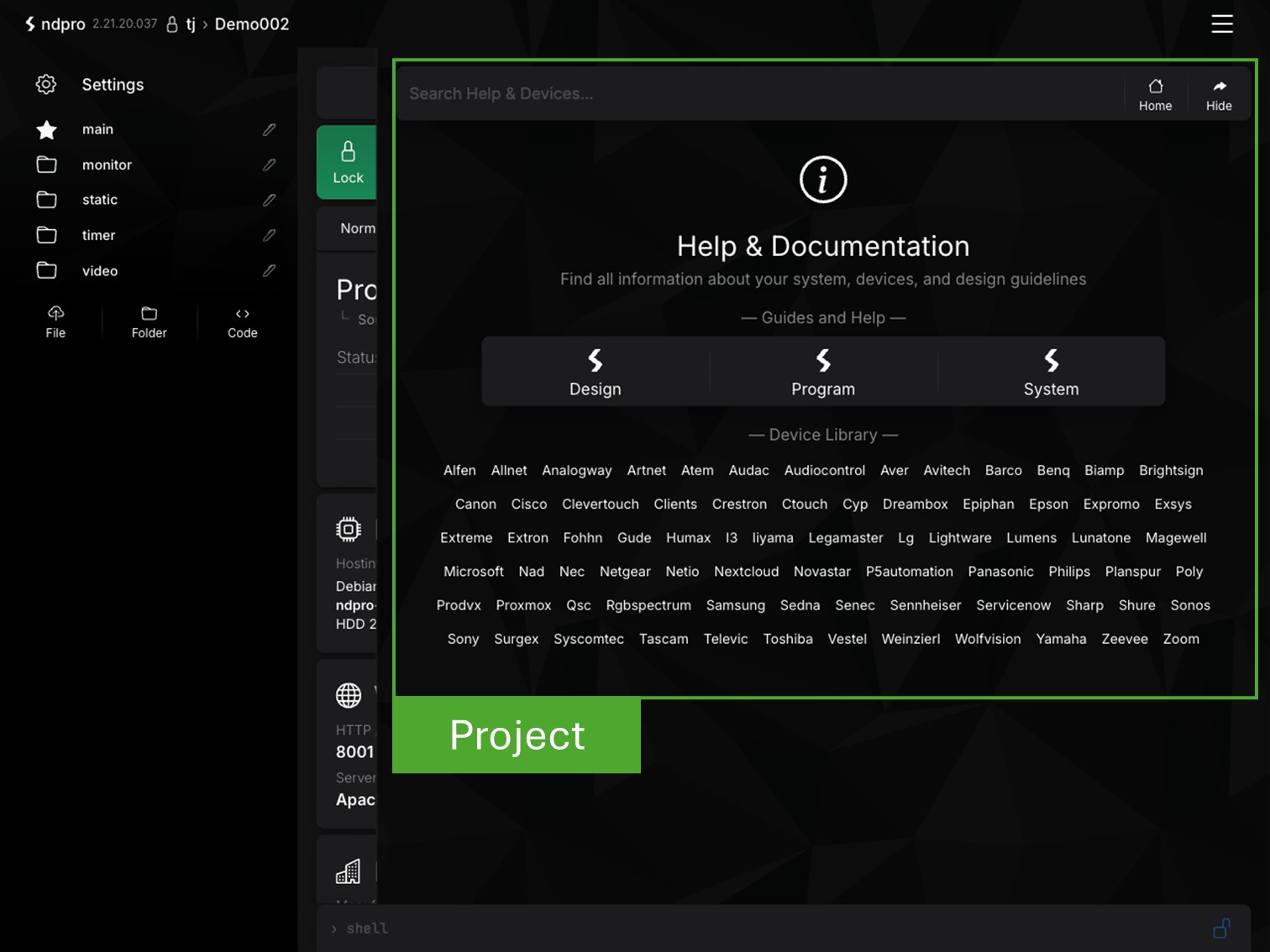Open the Program guide
The height and width of the screenshot is (952, 1270).
(823, 372)
